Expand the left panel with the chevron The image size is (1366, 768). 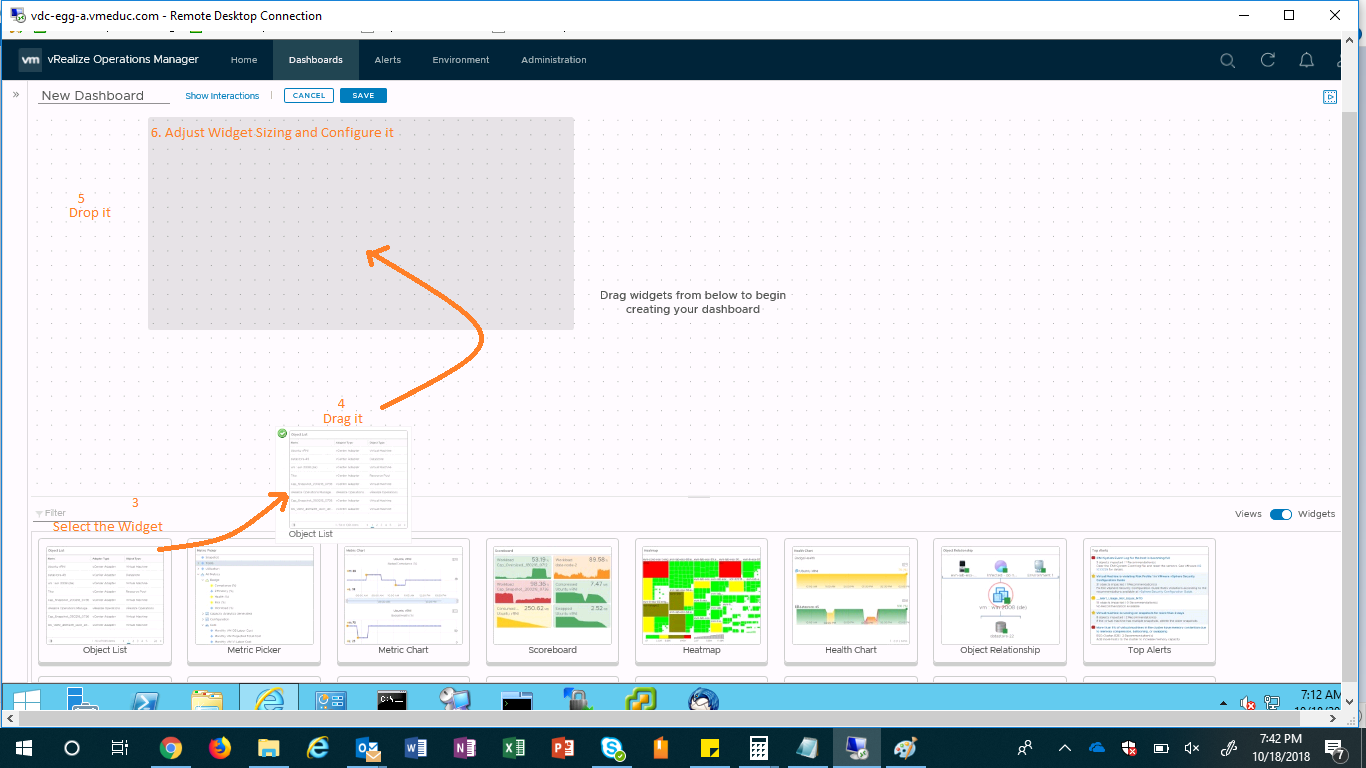click(15, 93)
